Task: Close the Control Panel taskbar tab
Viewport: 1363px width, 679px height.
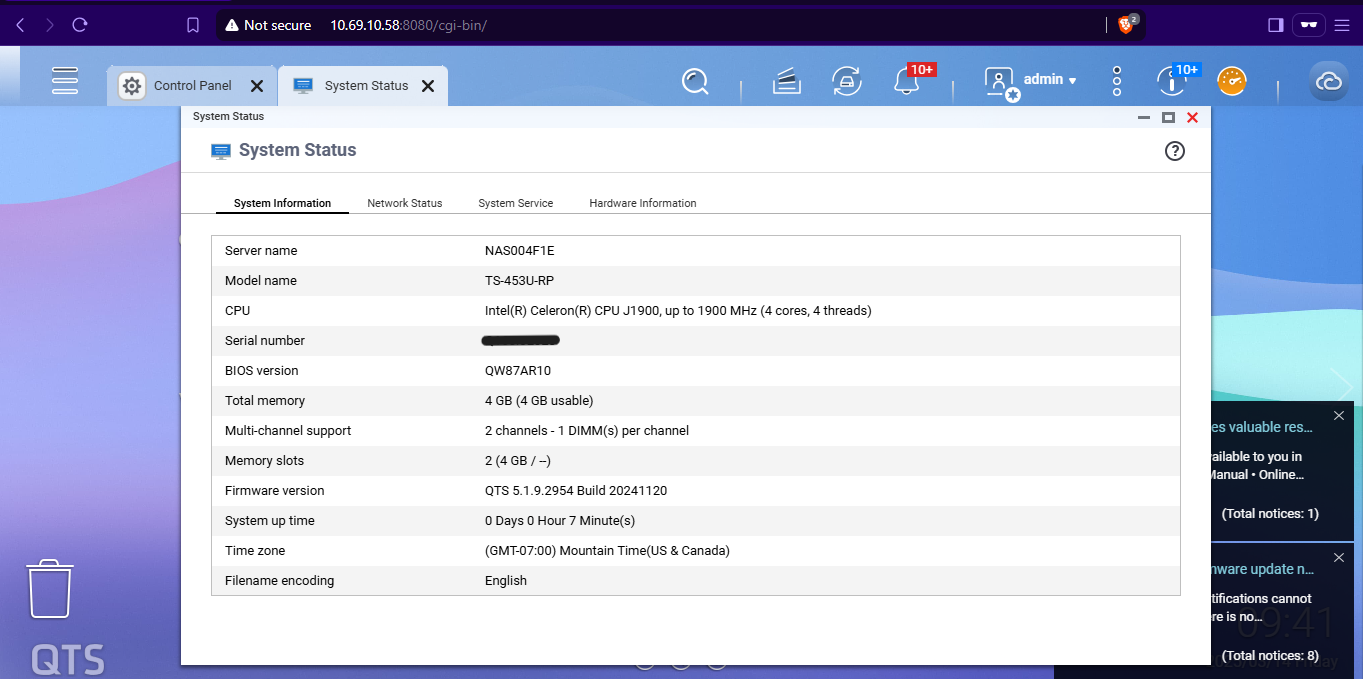Action: (257, 86)
